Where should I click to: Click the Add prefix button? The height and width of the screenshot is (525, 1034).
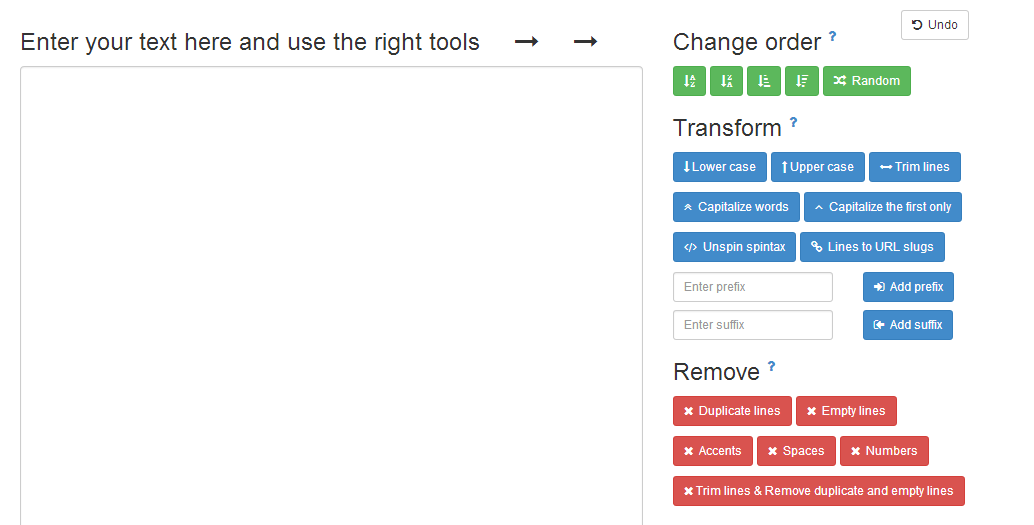[x=908, y=287]
